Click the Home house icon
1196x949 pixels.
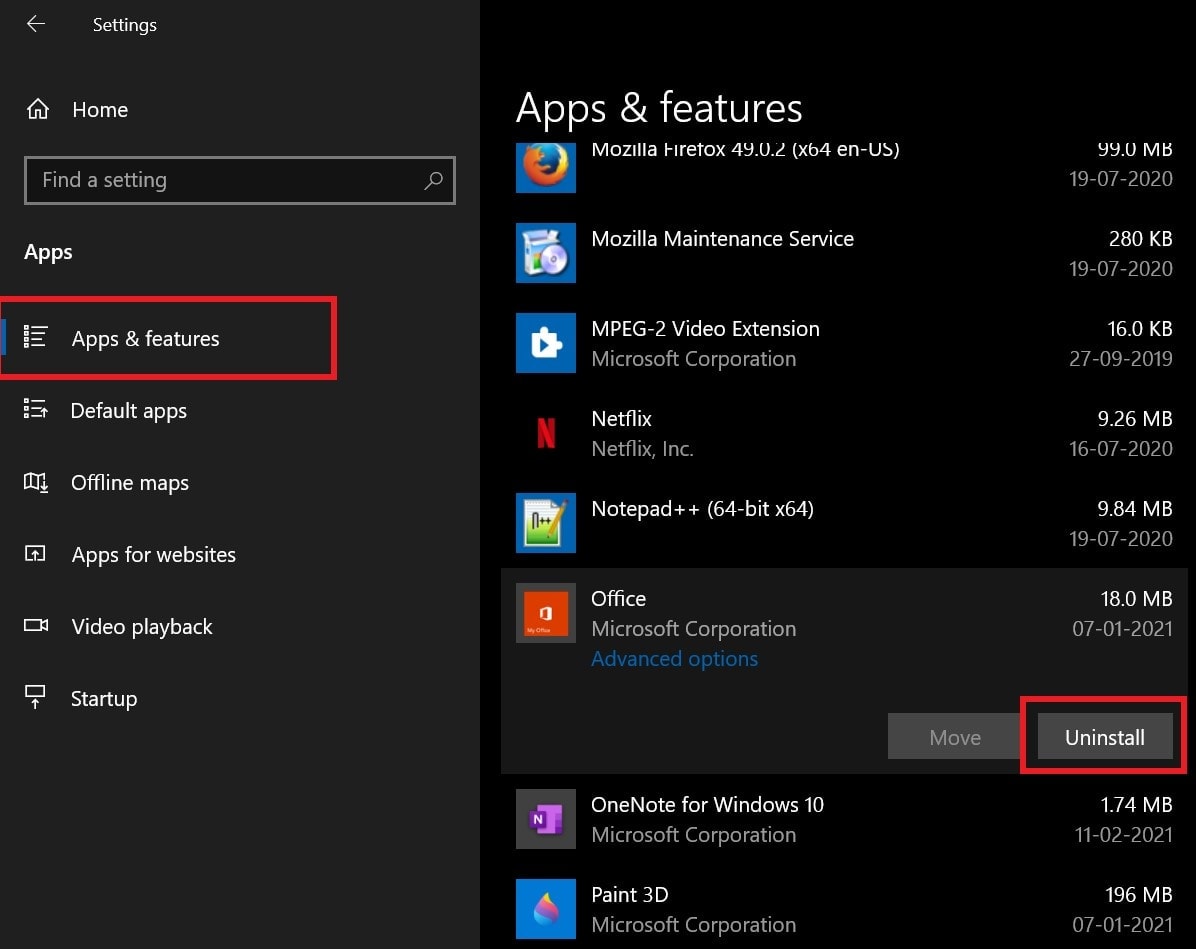tap(37, 110)
